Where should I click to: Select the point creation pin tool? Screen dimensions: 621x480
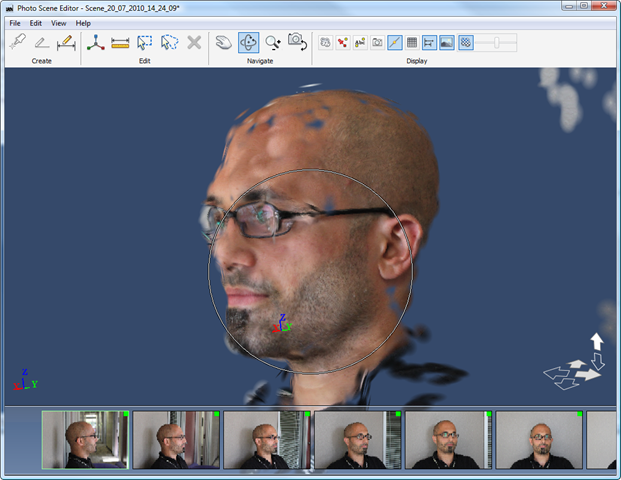pos(17,43)
